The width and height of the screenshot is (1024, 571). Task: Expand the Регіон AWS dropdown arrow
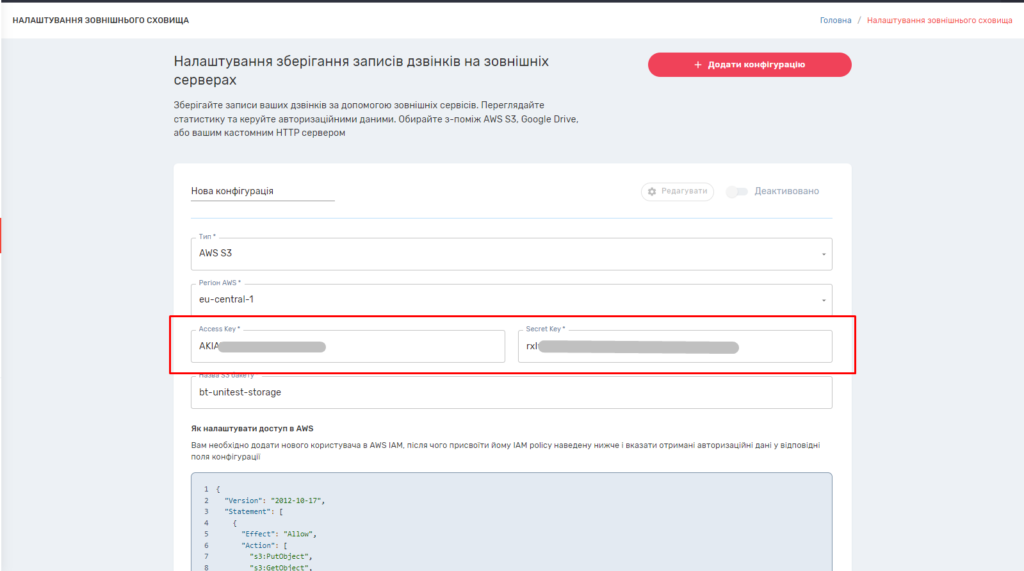tap(824, 299)
